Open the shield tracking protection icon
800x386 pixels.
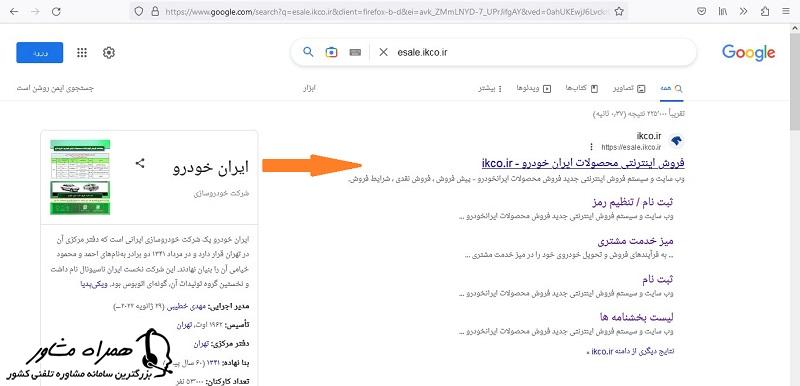coord(139,11)
